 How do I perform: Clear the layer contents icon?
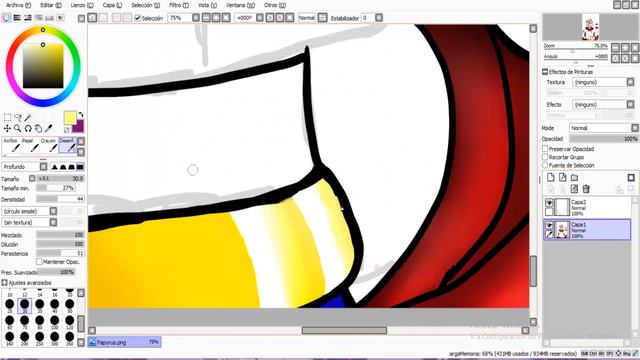[574, 189]
